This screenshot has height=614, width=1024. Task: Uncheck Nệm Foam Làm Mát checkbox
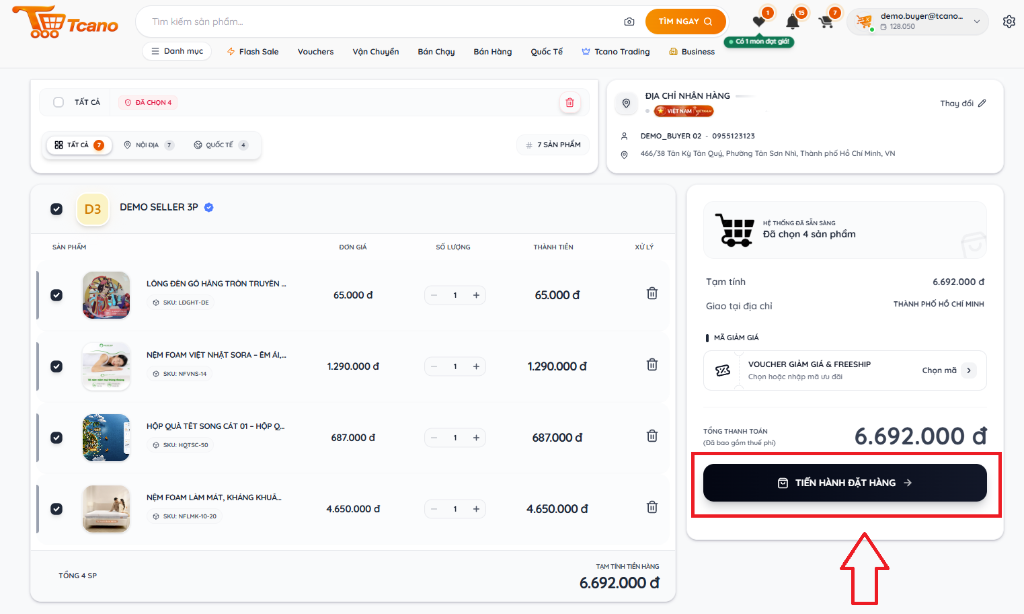pos(57,509)
